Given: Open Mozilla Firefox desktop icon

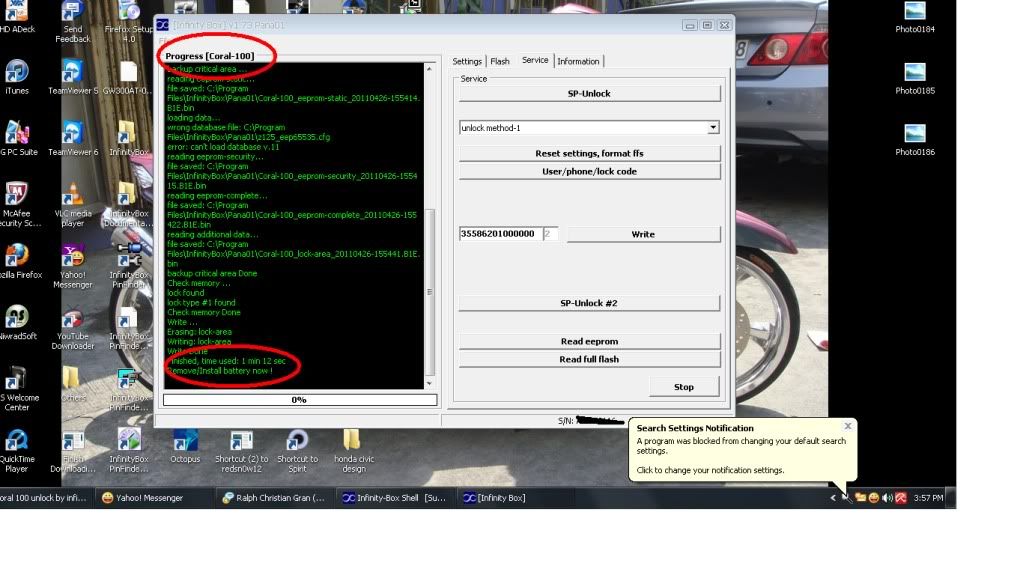Looking at the screenshot, I should (x=18, y=261).
